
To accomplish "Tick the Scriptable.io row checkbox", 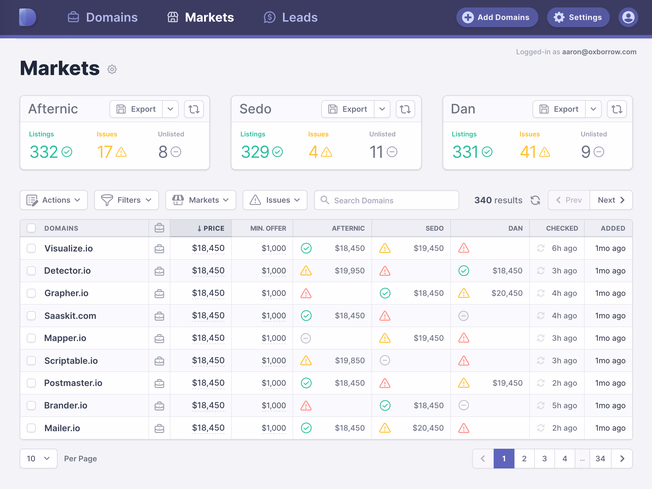I will tap(31, 361).
